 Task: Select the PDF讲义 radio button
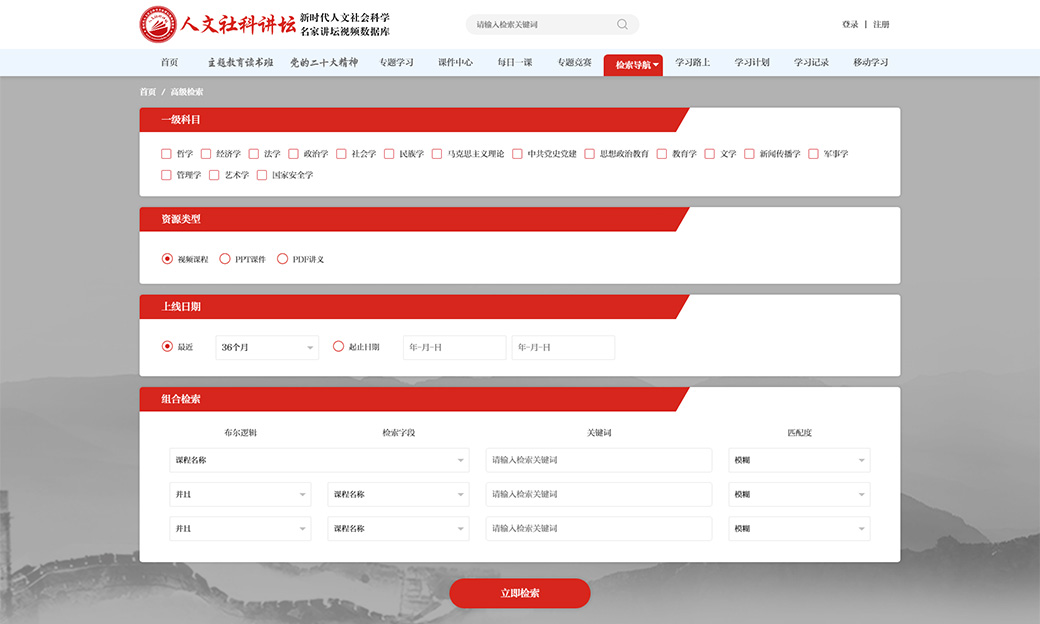click(282, 259)
